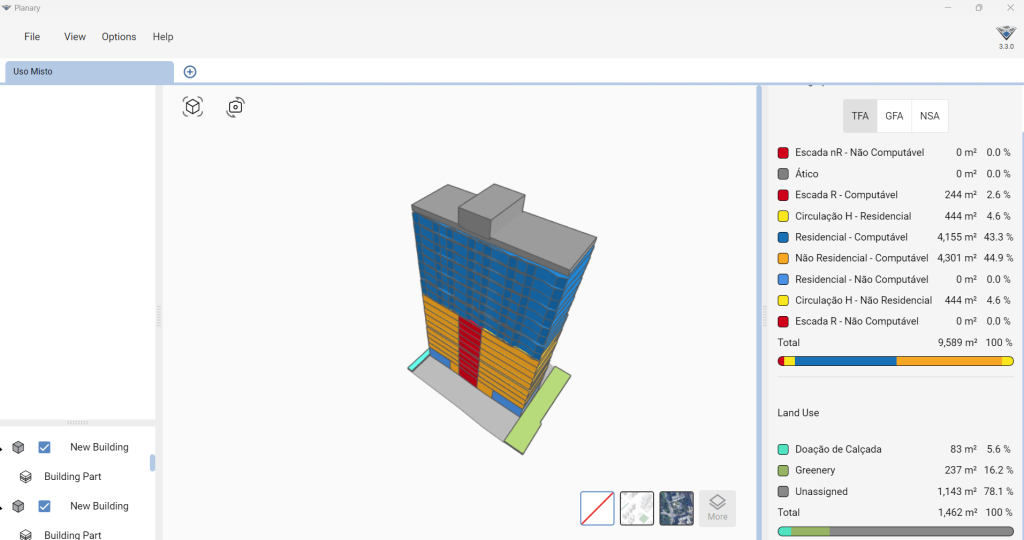Click the Residencial - Não Computável swatch
The image size is (1024, 540).
pos(783,279)
